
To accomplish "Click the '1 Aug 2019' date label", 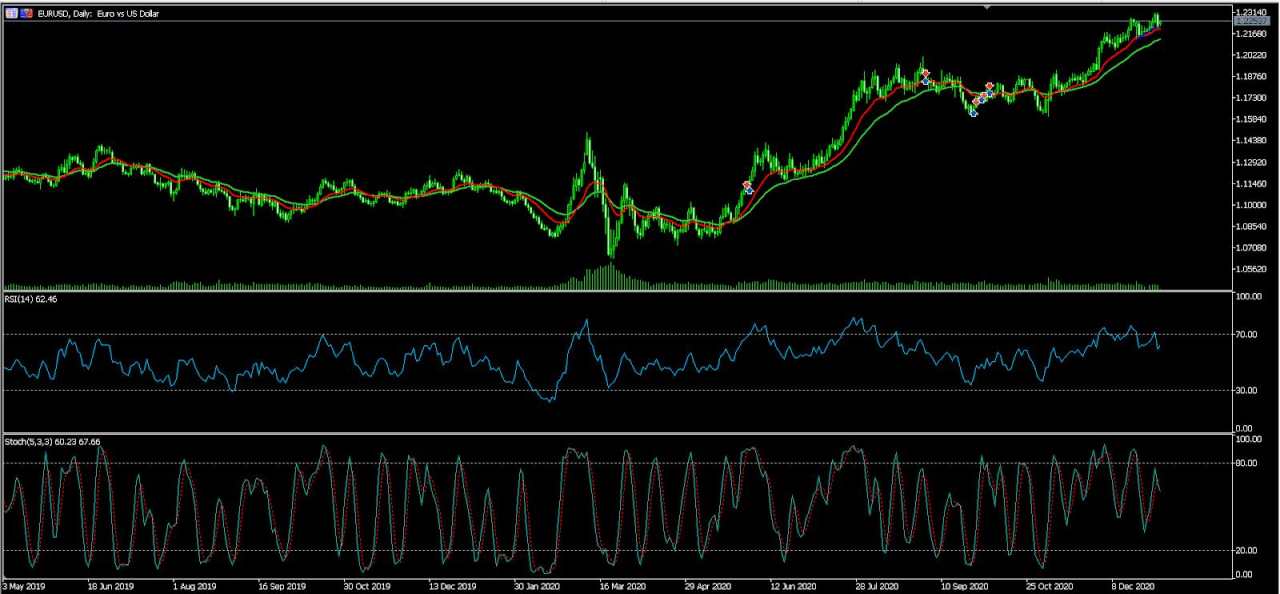I will (195, 586).
